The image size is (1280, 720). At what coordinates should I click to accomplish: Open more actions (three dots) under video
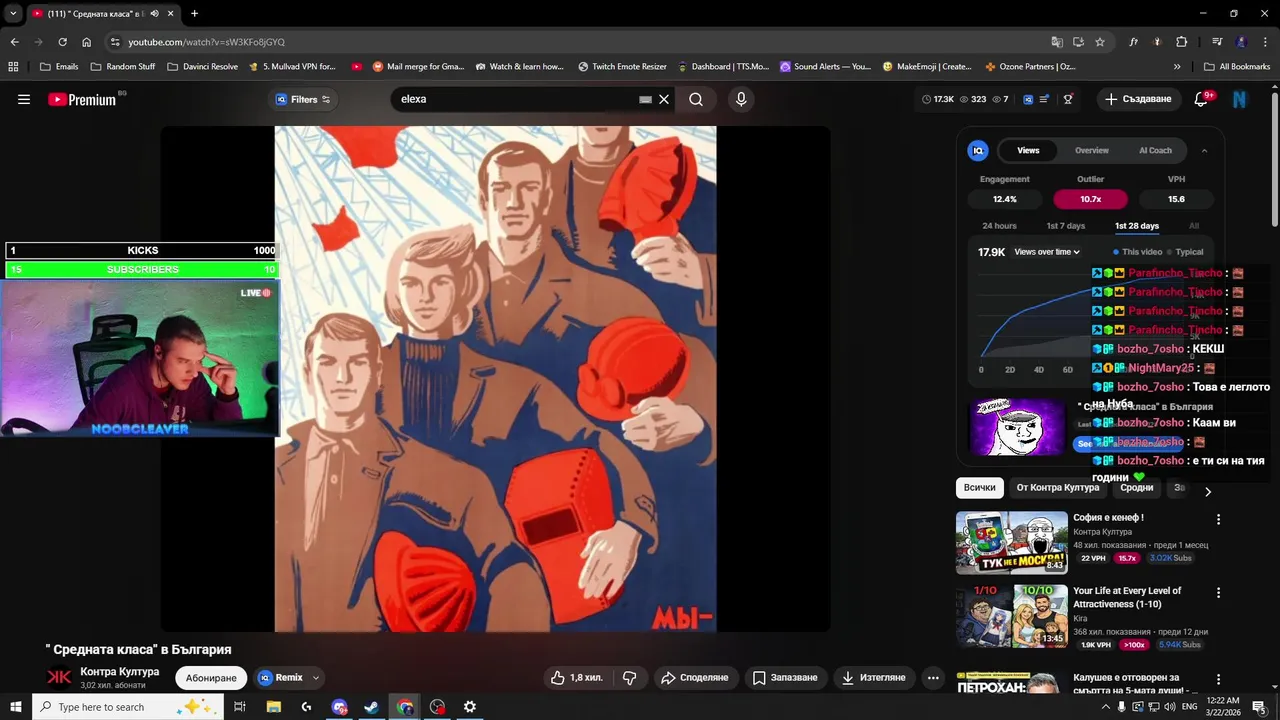pos(933,677)
